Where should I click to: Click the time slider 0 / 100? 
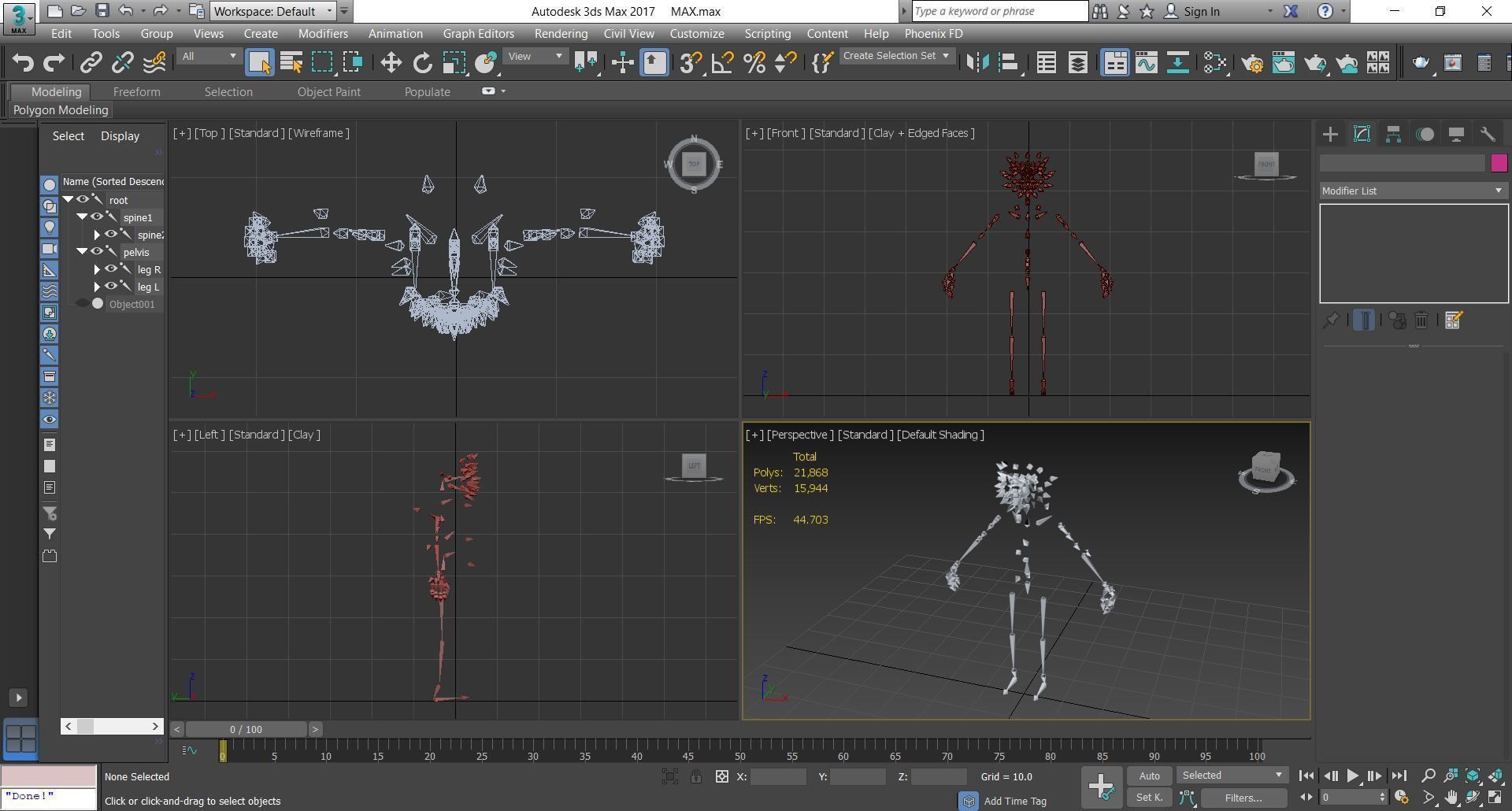click(246, 729)
